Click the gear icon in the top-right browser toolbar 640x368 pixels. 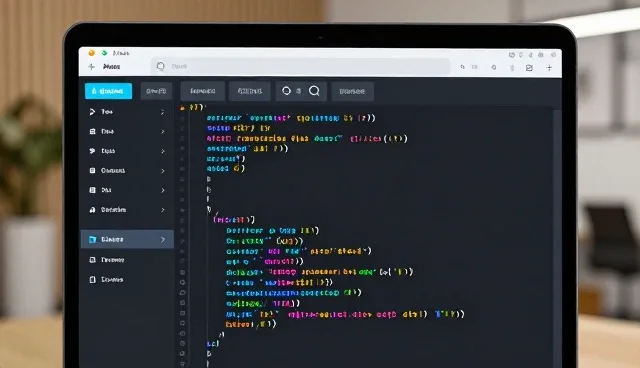tap(494, 67)
